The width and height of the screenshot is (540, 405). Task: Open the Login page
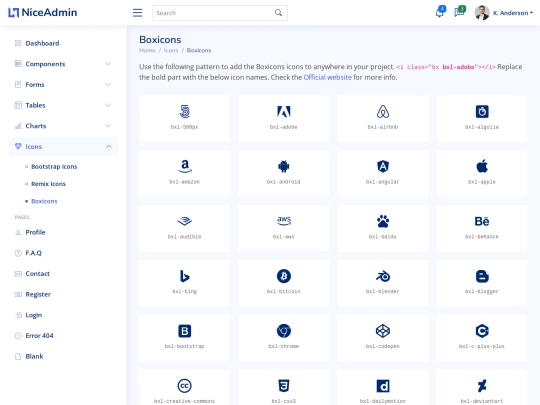tap(63, 315)
